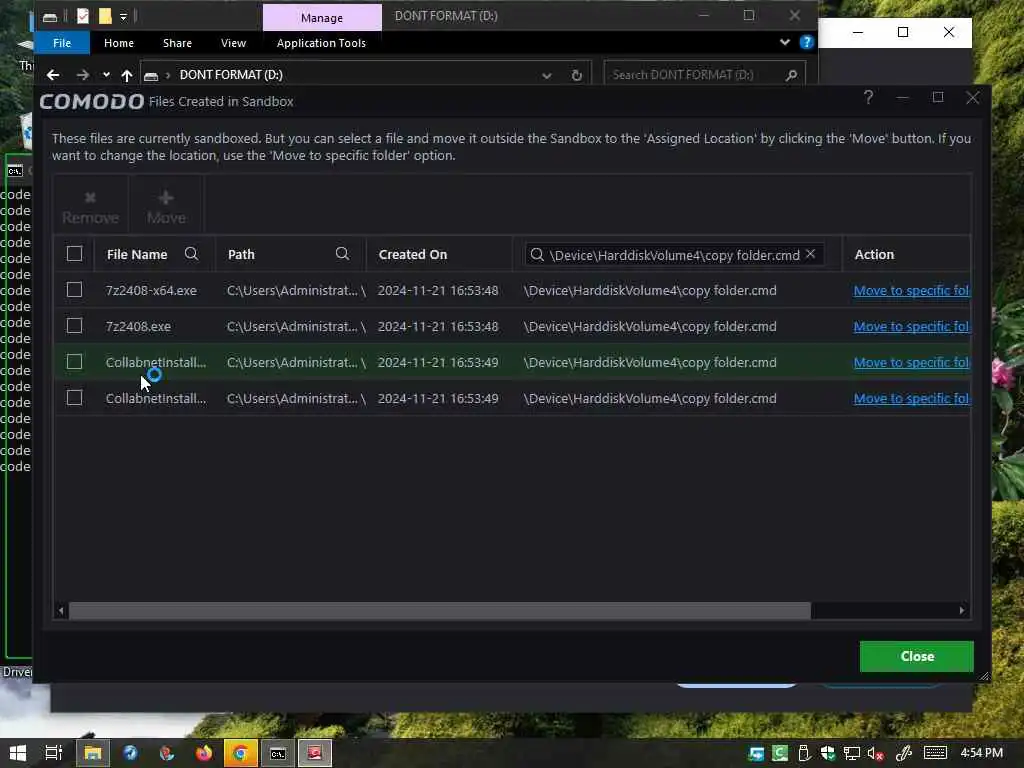This screenshot has width=1024, height=768.
Task: Open Comodo help question mark
Action: coord(868,98)
